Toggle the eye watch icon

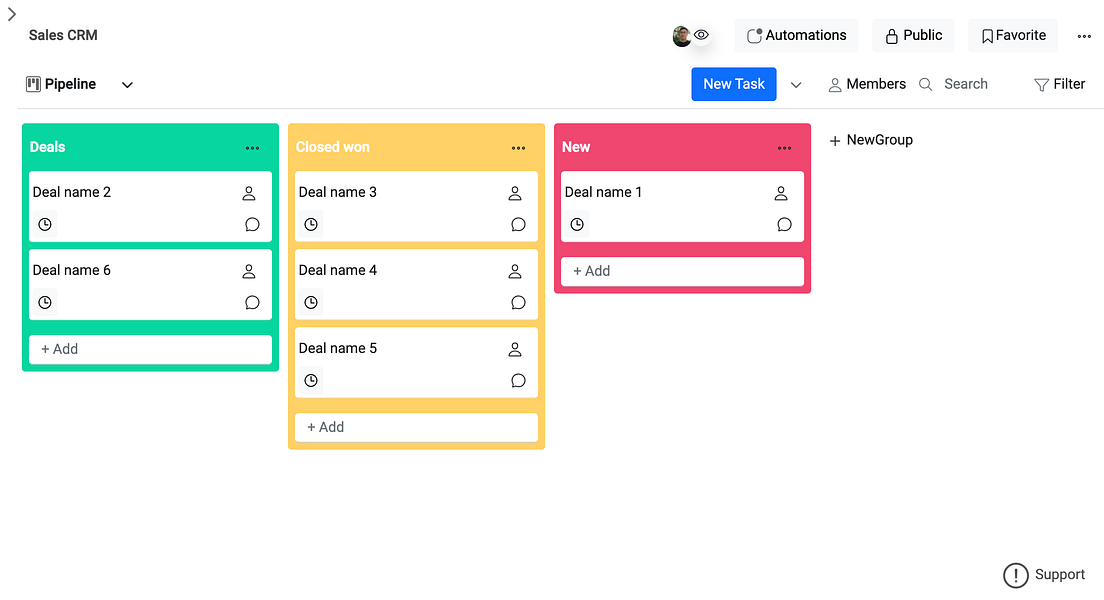[702, 35]
